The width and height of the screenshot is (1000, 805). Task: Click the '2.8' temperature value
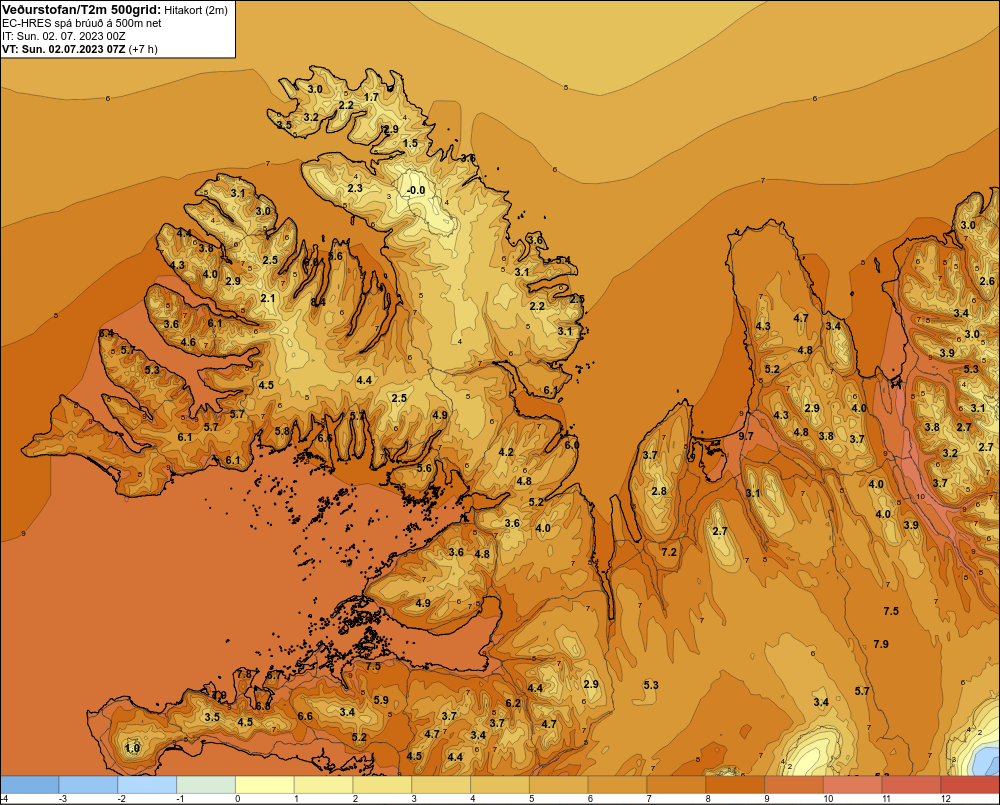click(659, 491)
